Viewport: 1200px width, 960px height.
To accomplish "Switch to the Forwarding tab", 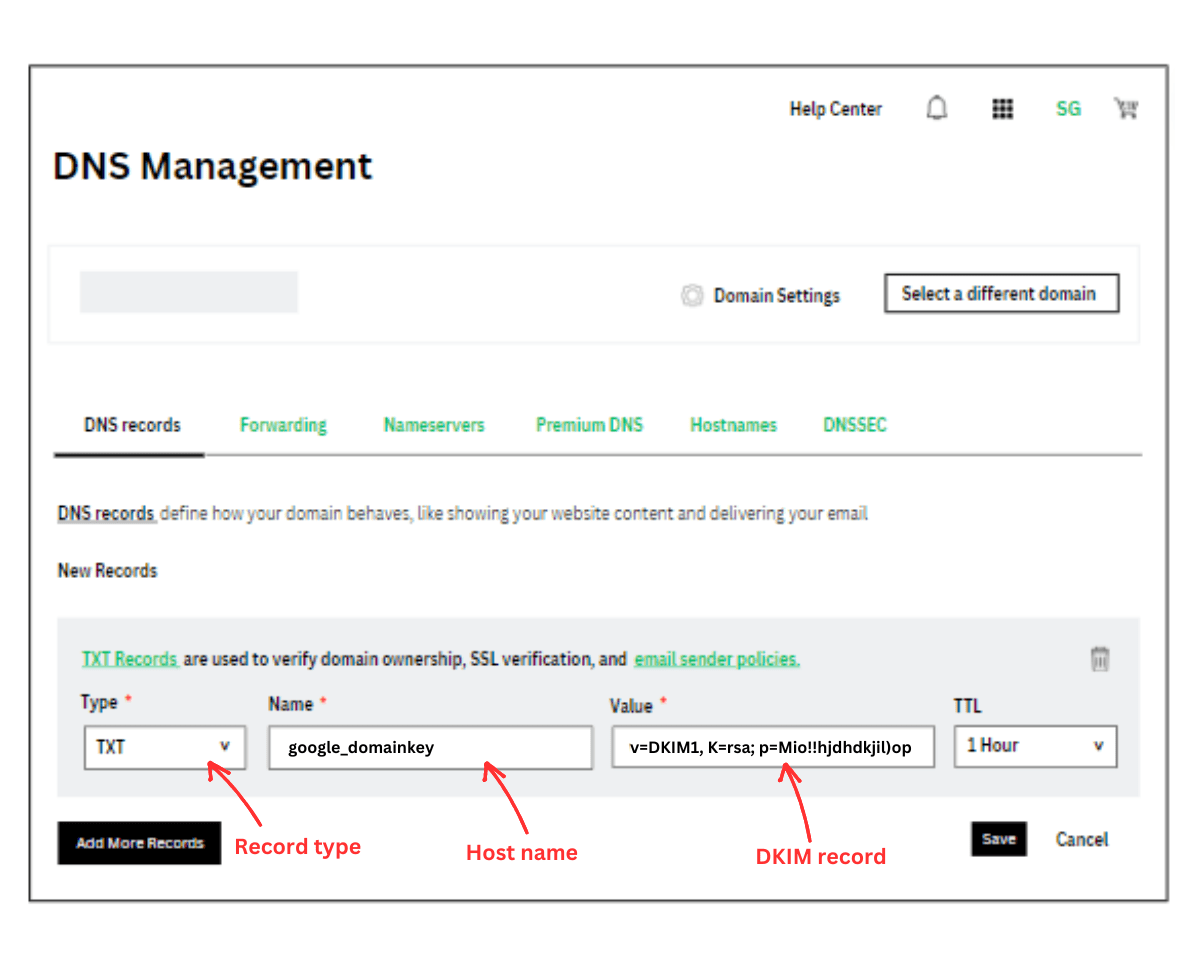I will (283, 425).
